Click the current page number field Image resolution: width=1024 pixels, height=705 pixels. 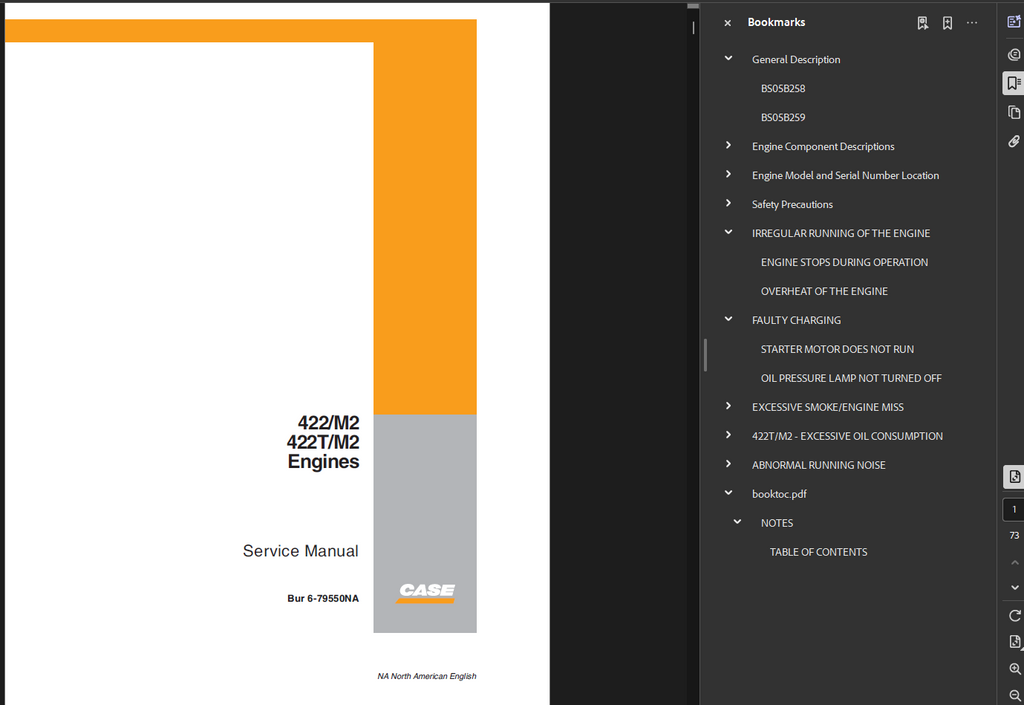coord(1014,509)
